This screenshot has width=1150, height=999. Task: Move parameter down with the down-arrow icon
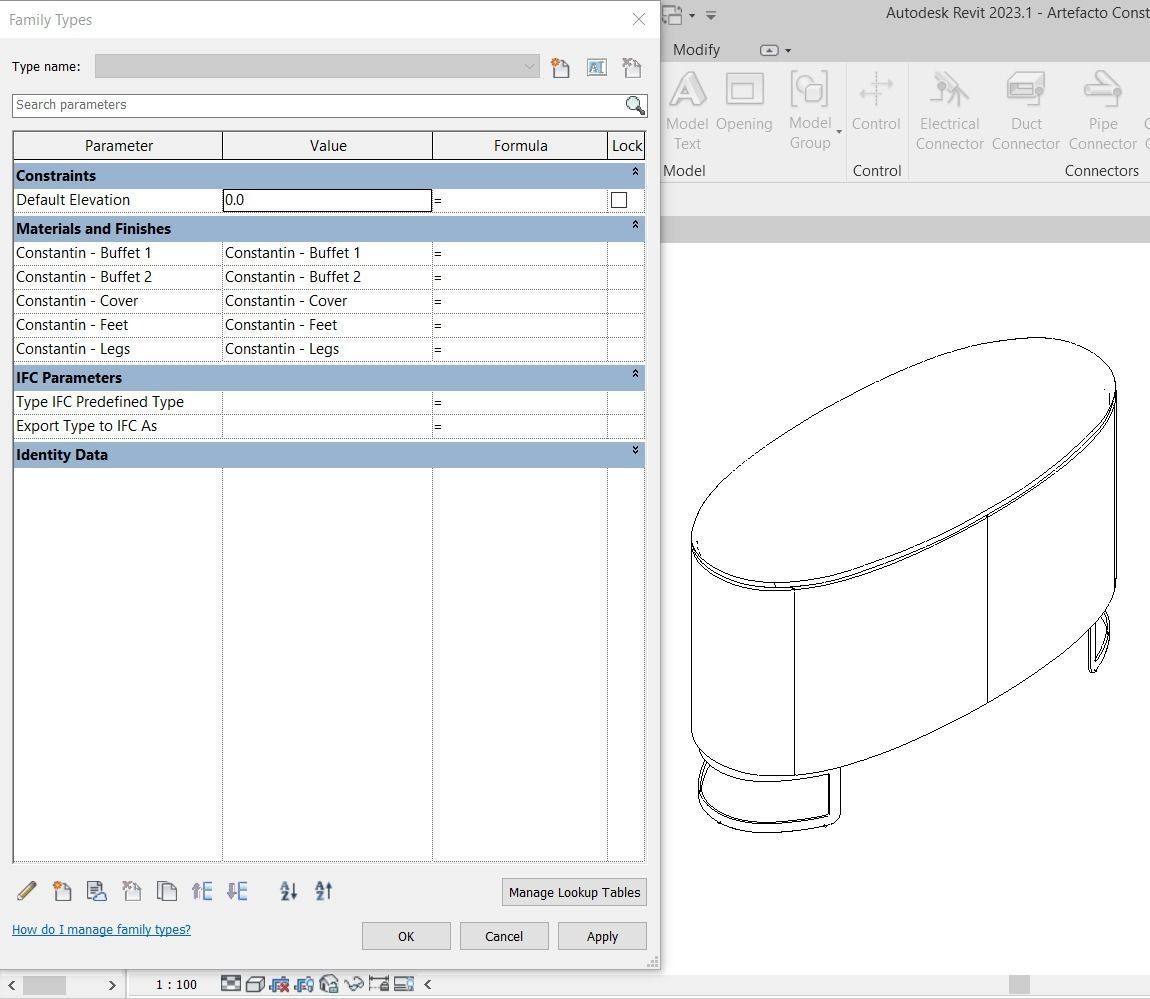[237, 891]
